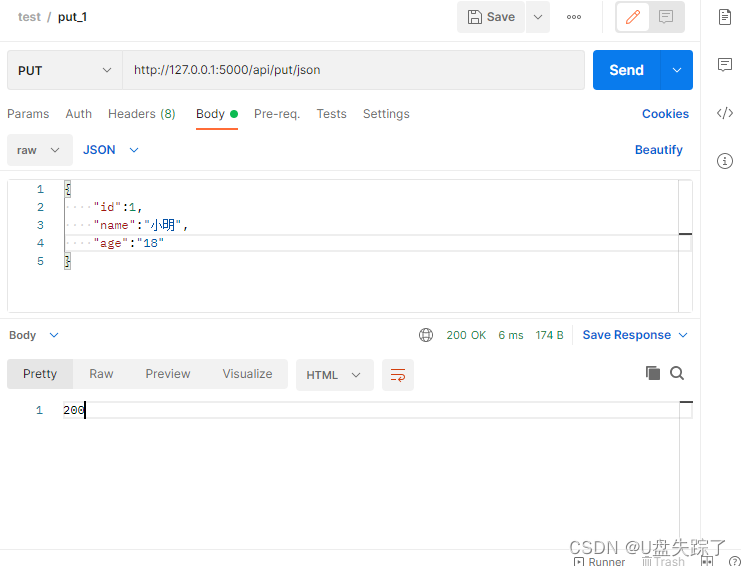The image size is (741, 566).
Task: Open the Comments icon in right sidebar
Action: (725, 65)
